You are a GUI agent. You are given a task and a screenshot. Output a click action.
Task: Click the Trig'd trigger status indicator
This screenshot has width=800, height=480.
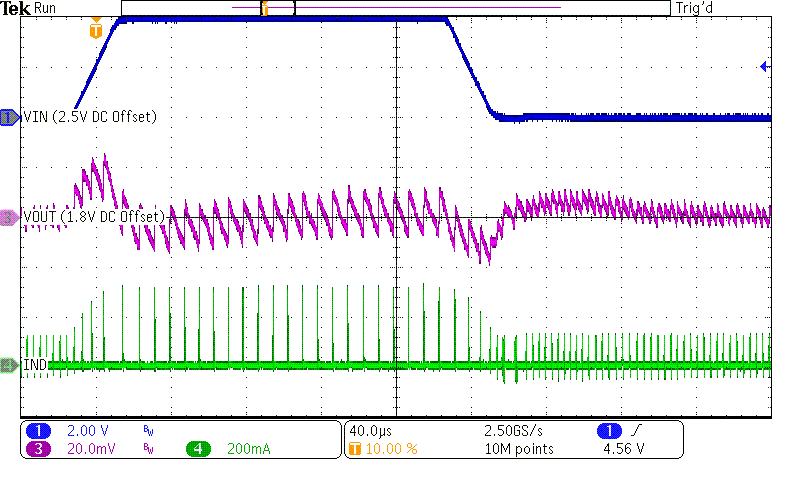pos(696,8)
